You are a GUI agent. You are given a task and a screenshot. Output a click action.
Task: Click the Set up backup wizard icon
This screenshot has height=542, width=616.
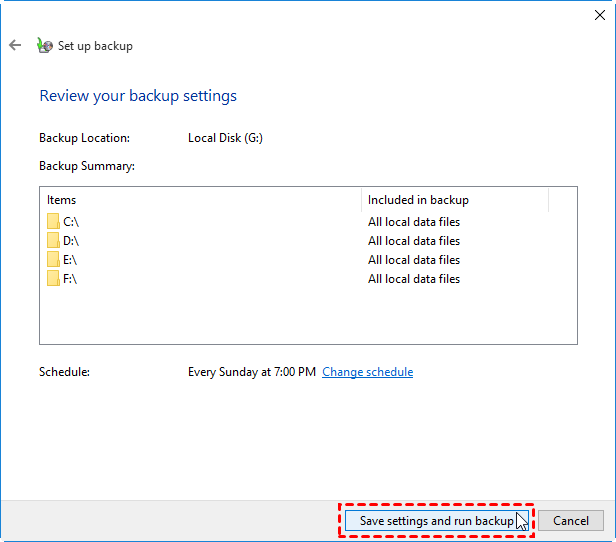coord(44,46)
